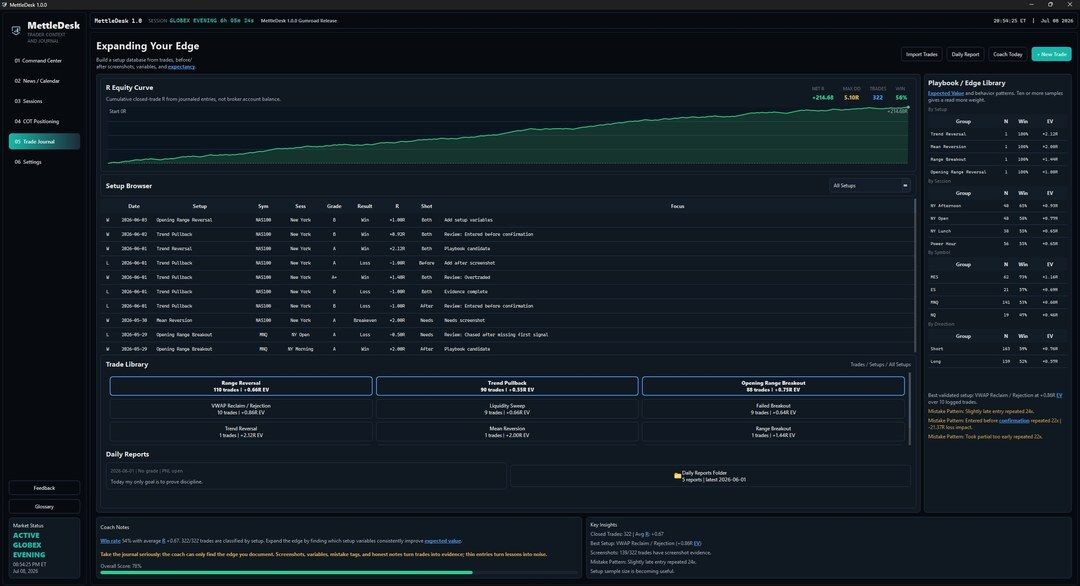
Task: Open the Feedback button in sidebar
Action: (44, 488)
